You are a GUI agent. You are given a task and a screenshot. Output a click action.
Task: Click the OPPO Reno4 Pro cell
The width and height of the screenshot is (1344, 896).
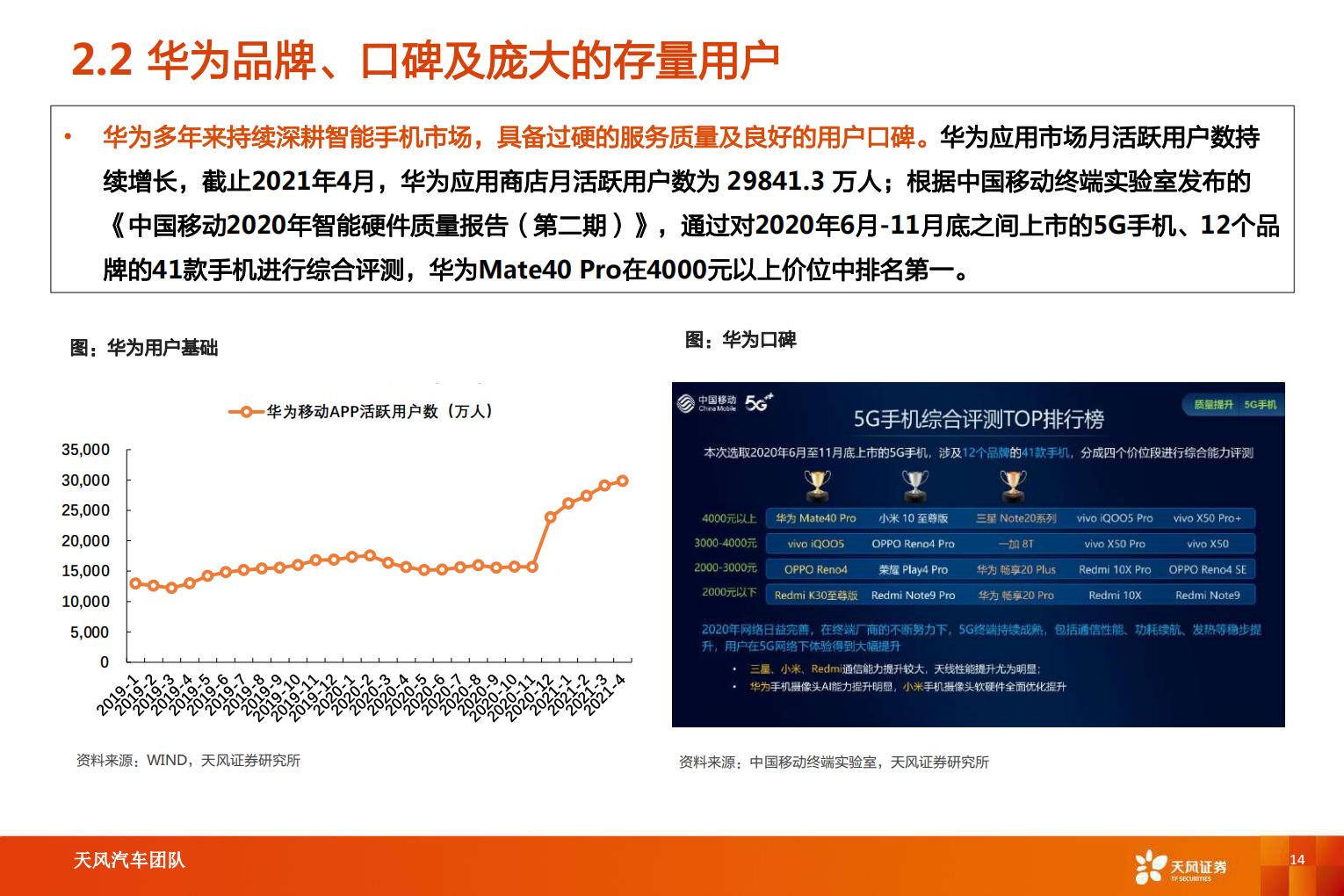tap(914, 544)
